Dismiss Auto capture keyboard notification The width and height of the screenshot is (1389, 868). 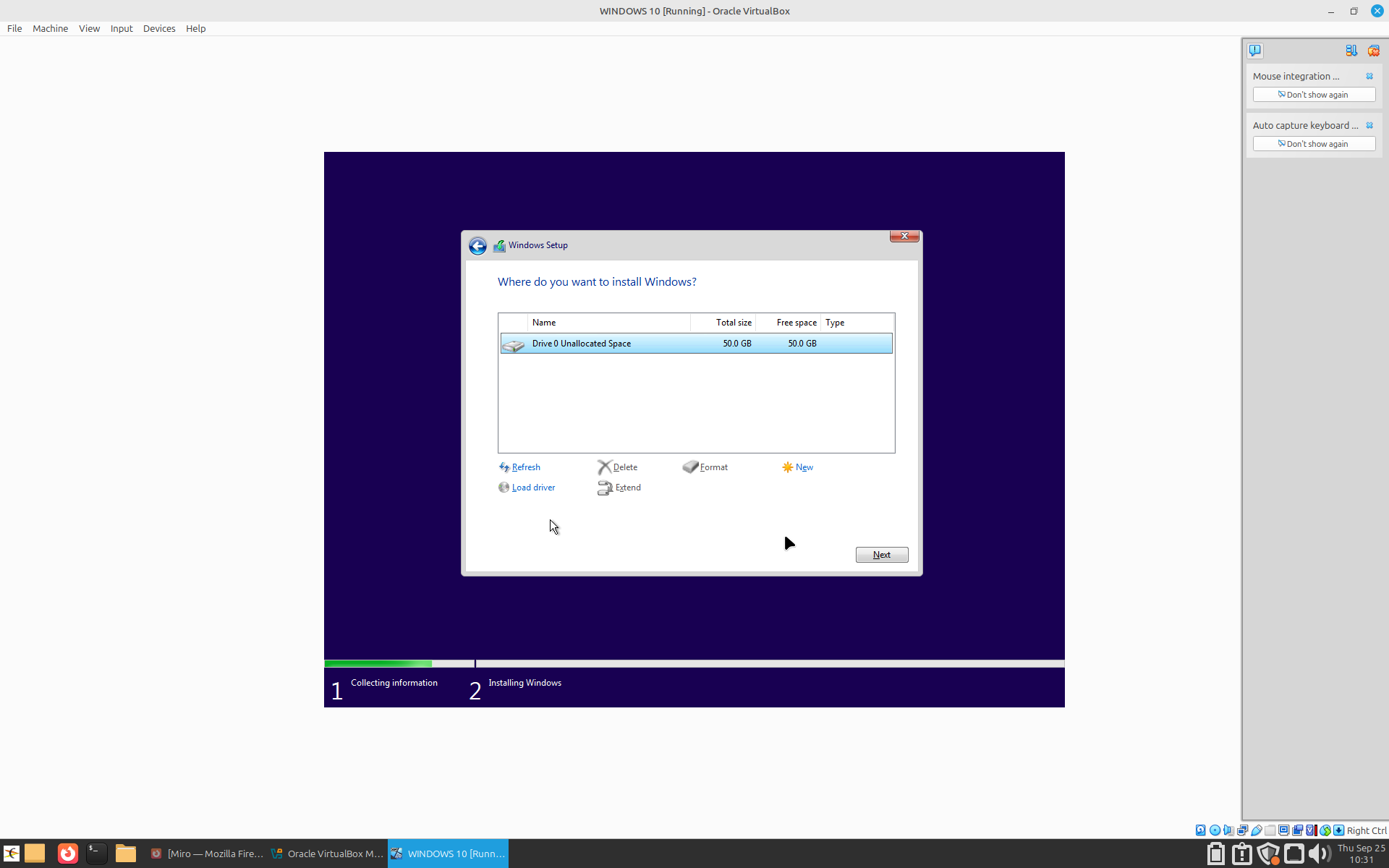[x=1369, y=125]
